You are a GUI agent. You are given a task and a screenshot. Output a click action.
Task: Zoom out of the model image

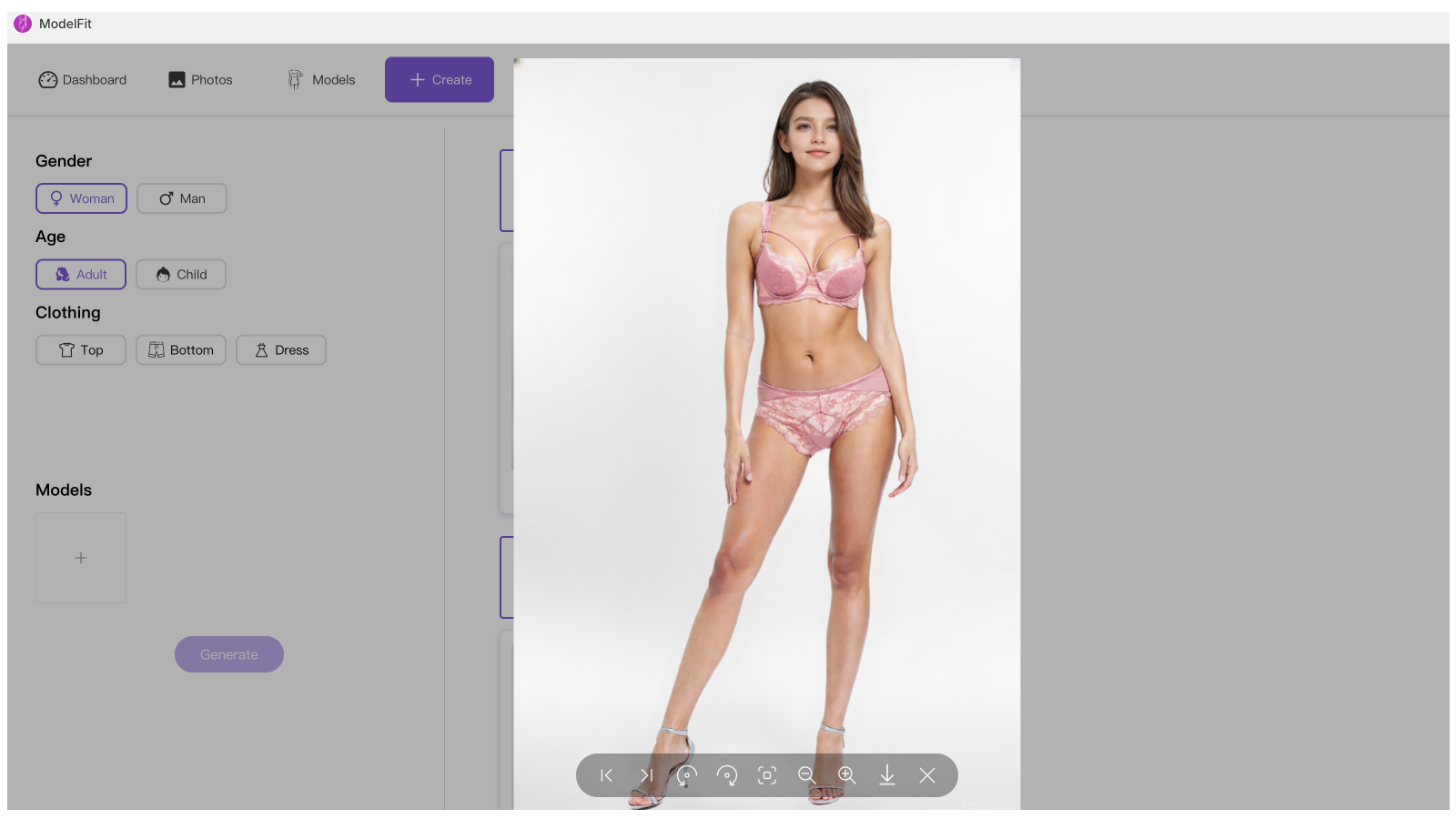806,775
